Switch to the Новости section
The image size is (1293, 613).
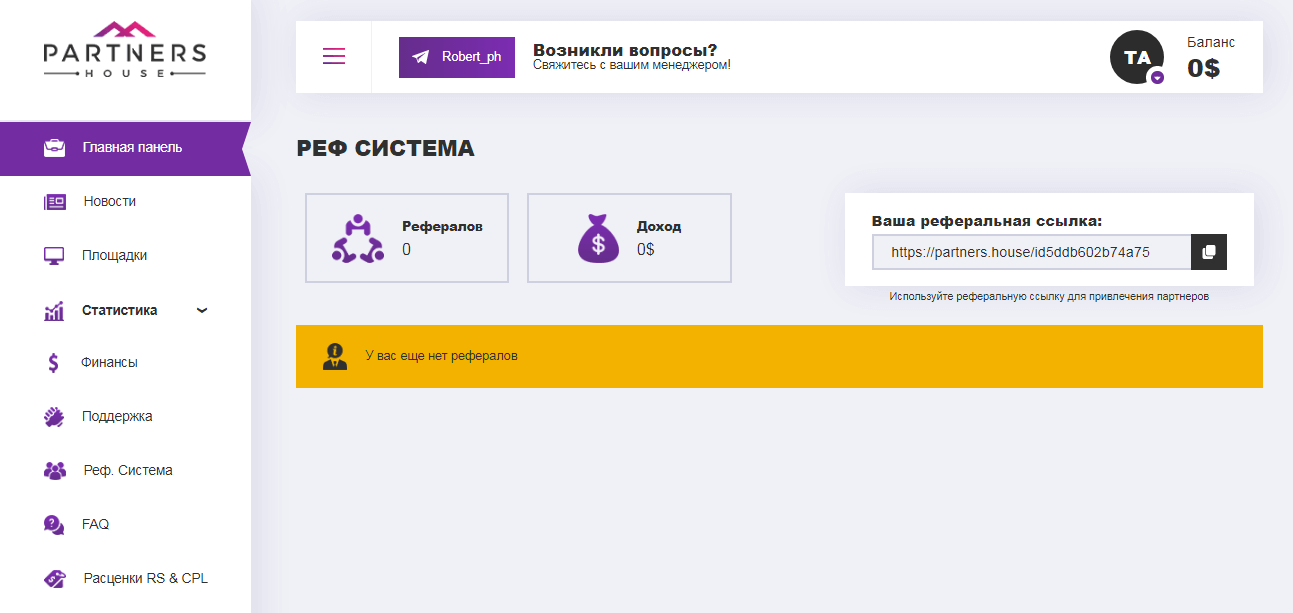[110, 201]
